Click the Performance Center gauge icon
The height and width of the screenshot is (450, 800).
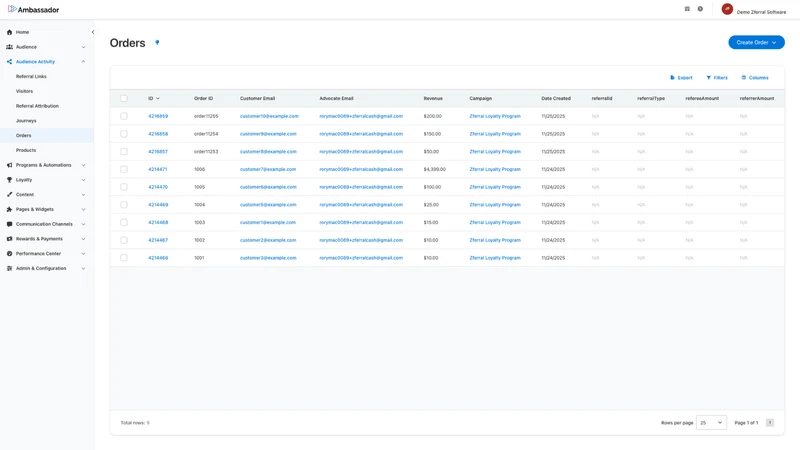coord(9,254)
